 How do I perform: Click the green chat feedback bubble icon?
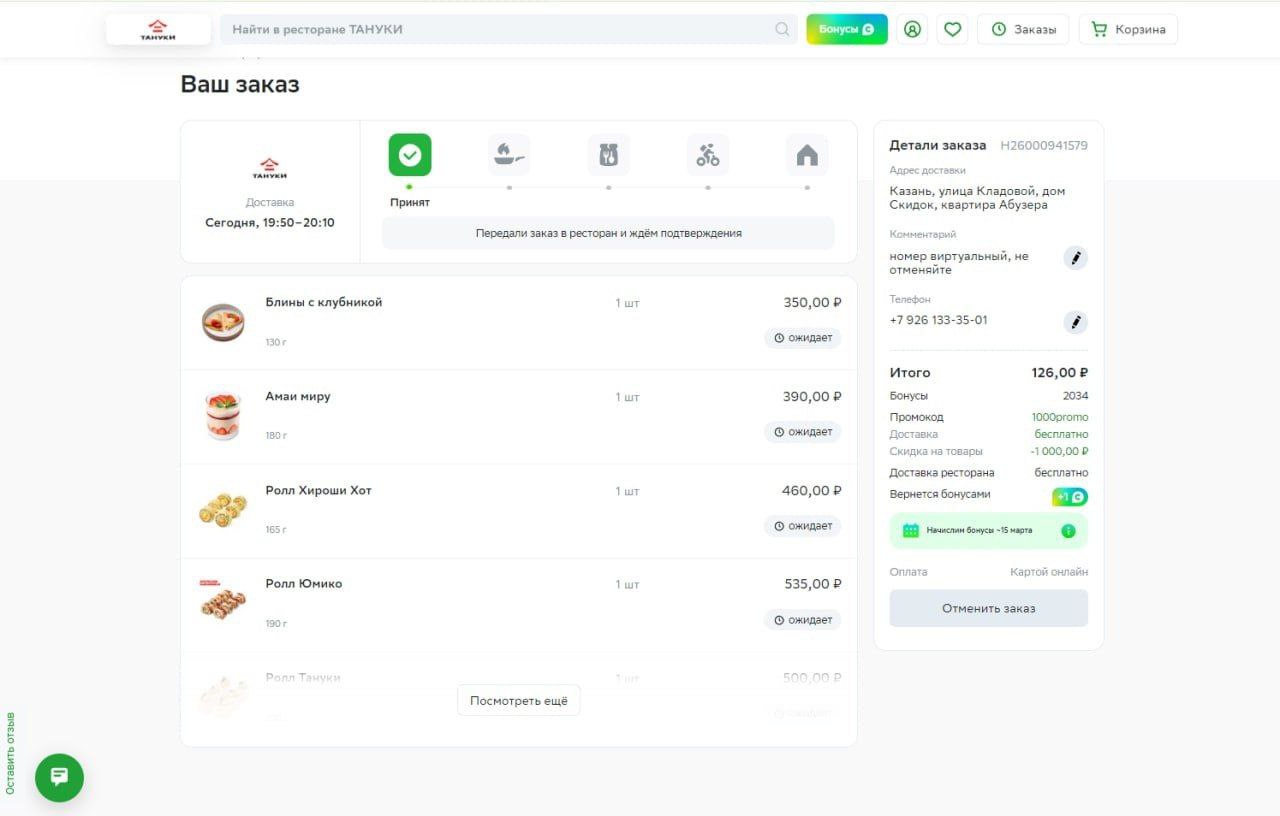coord(59,777)
